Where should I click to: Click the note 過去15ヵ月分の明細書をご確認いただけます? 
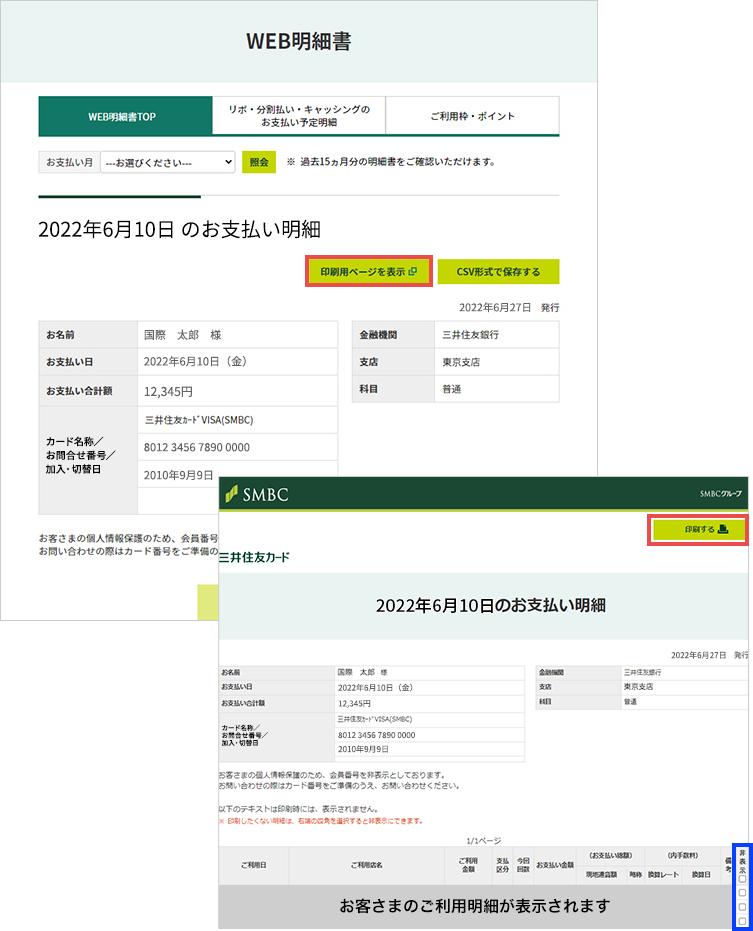click(x=392, y=162)
